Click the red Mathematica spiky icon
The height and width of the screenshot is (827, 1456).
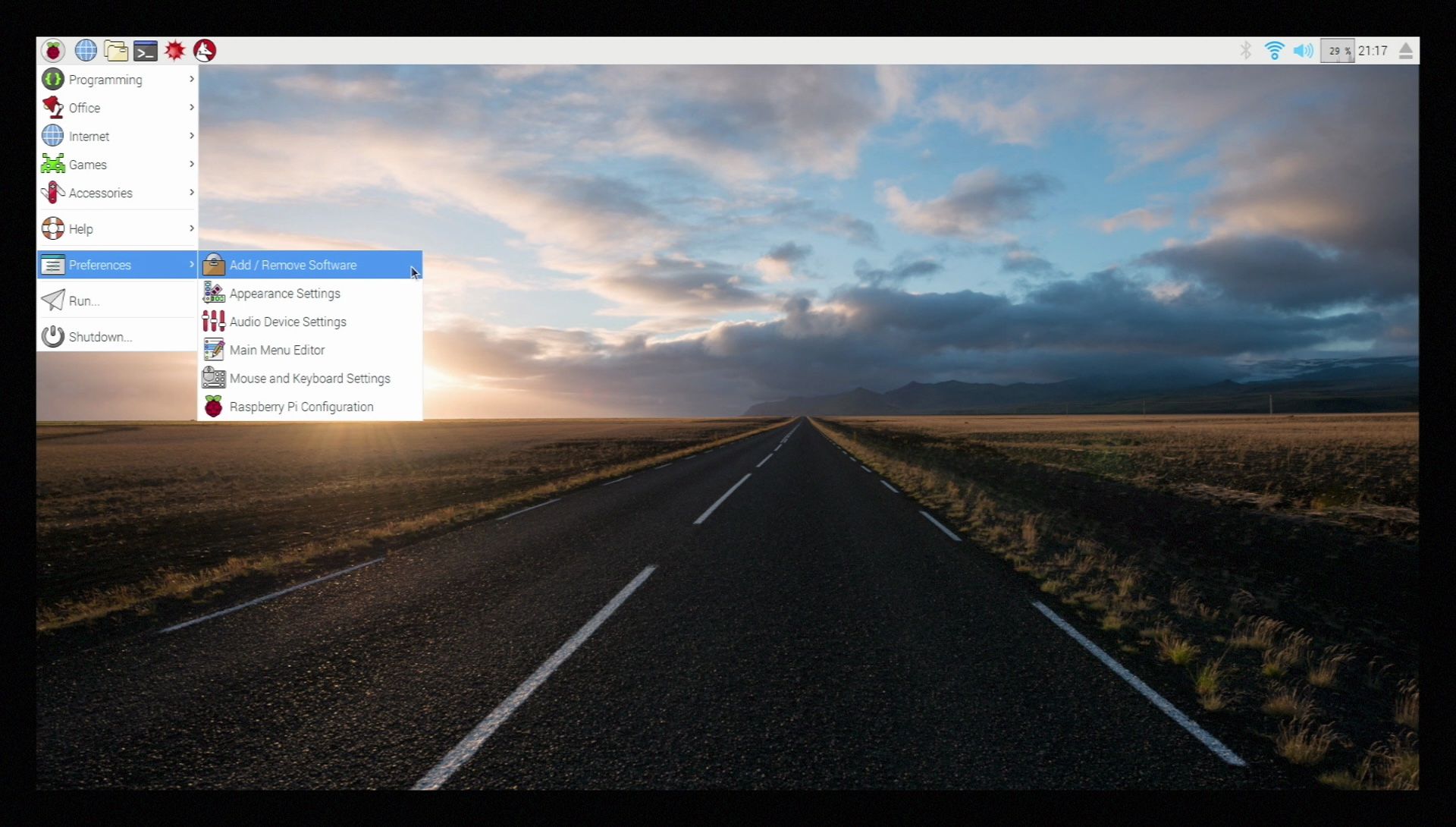pos(175,51)
